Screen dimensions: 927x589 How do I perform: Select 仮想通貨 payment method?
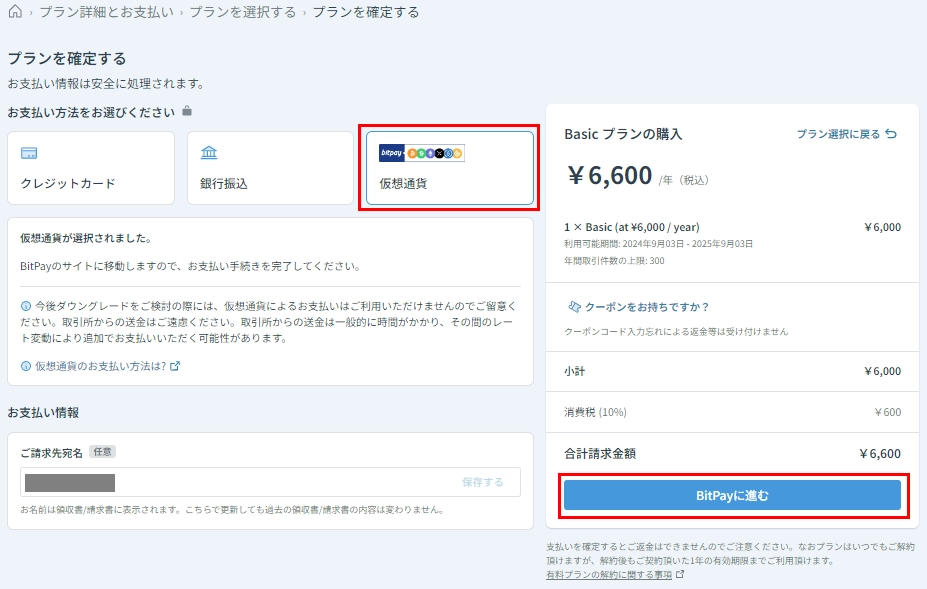[449, 168]
